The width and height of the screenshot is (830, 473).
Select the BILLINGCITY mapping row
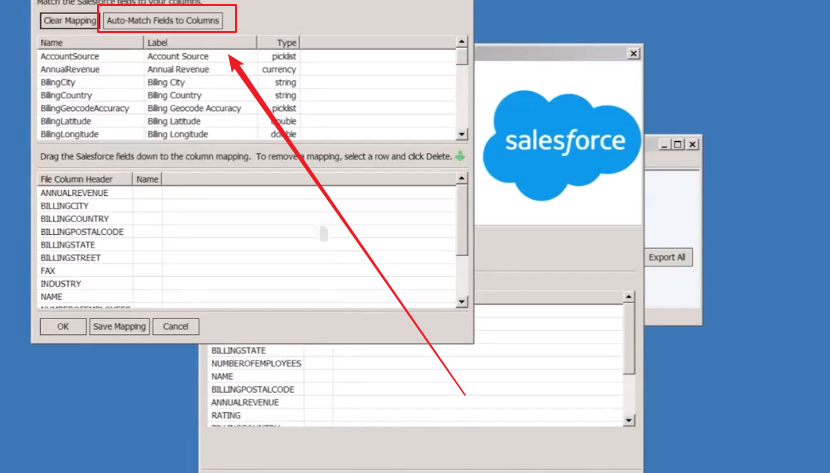click(247, 206)
